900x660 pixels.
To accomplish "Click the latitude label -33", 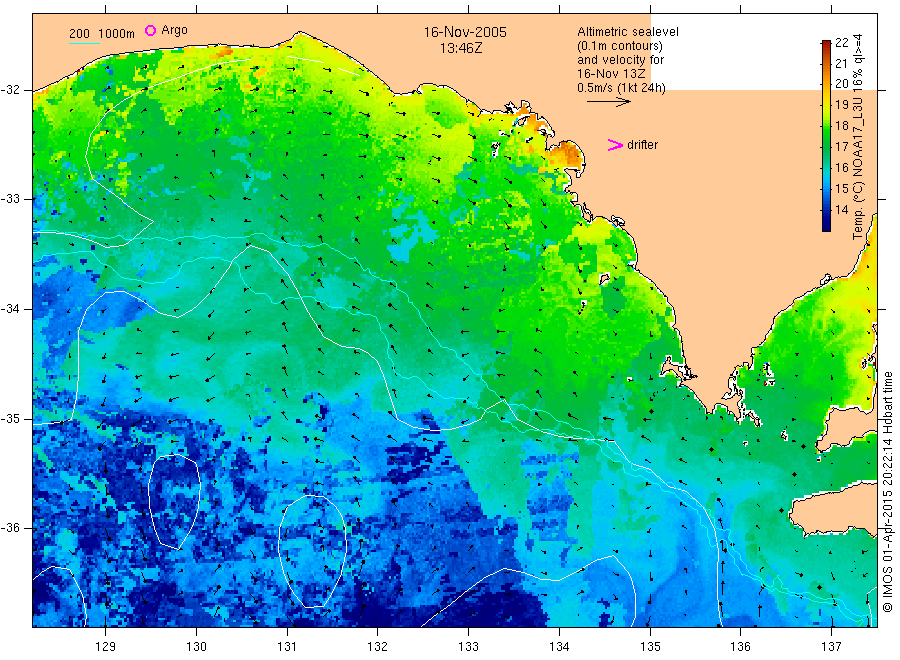I will tap(10, 199).
